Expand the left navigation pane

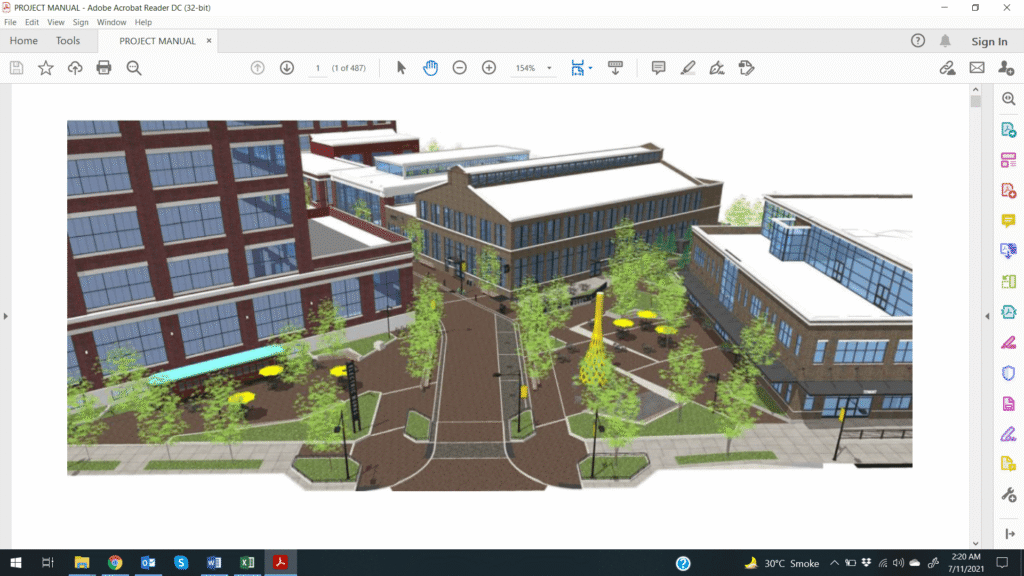tap(5, 316)
